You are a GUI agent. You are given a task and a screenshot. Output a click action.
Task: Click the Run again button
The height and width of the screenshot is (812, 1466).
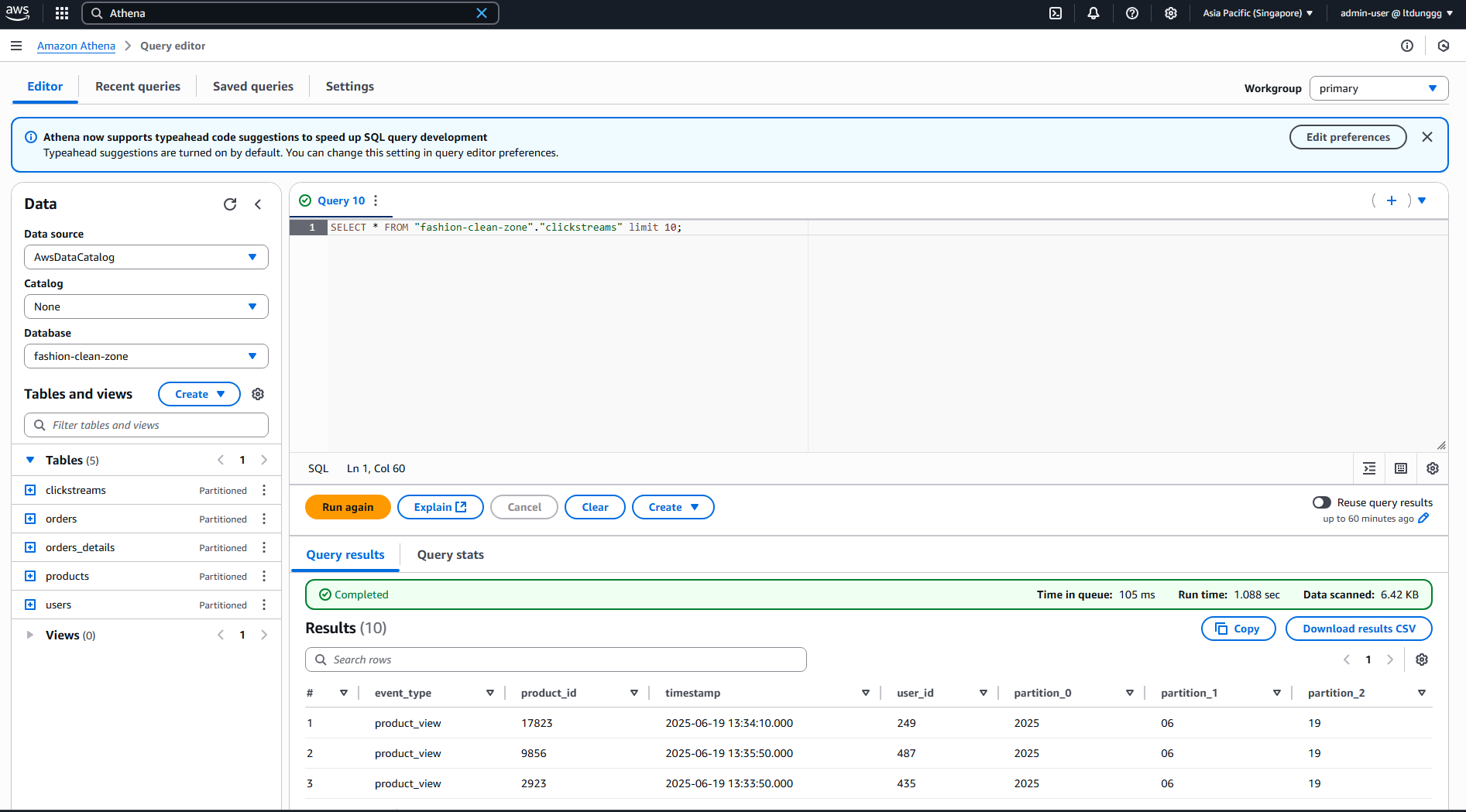pos(348,507)
